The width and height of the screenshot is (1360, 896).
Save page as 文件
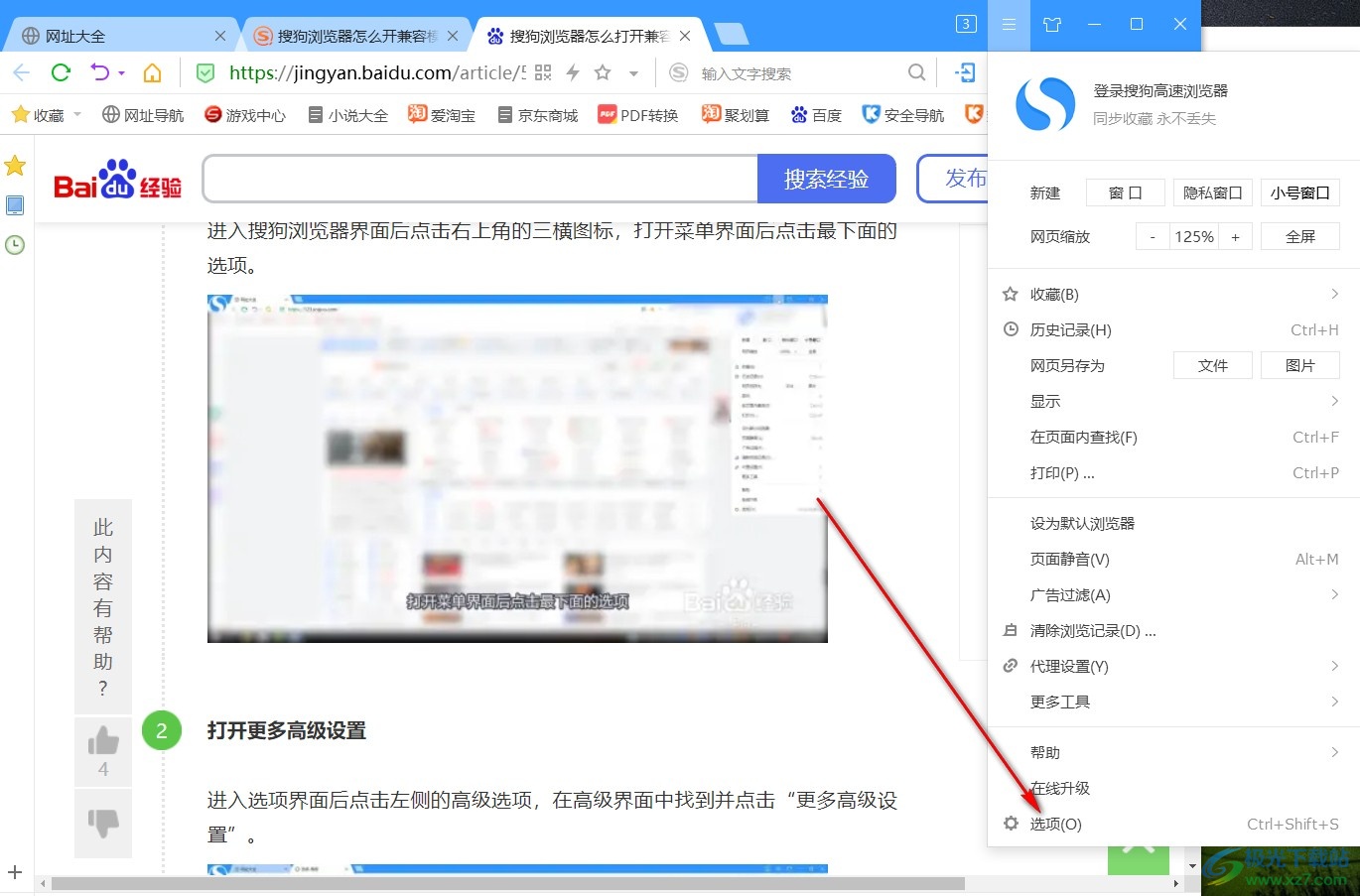pos(1212,365)
